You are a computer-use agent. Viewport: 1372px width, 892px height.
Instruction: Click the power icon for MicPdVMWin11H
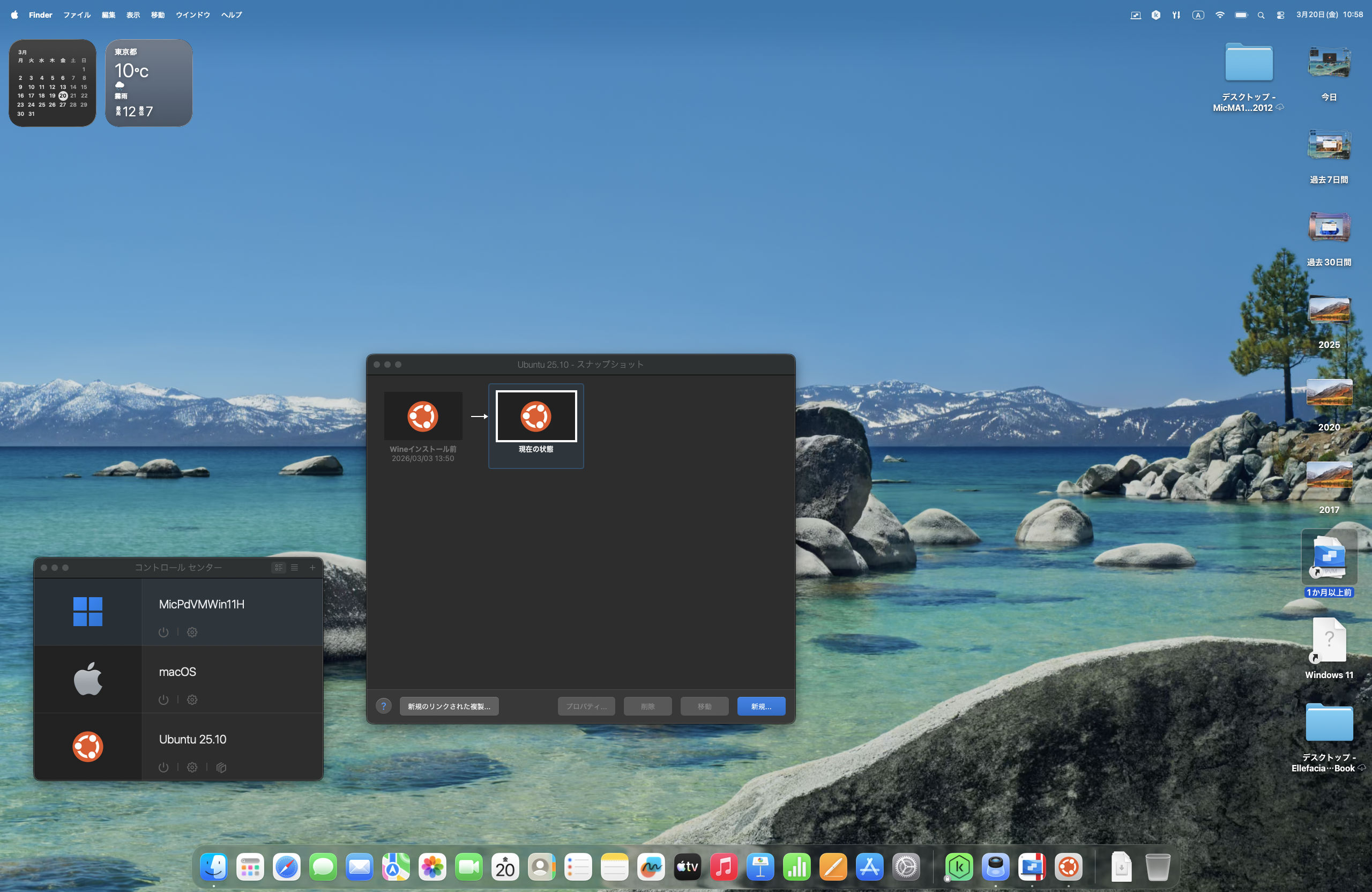click(163, 632)
